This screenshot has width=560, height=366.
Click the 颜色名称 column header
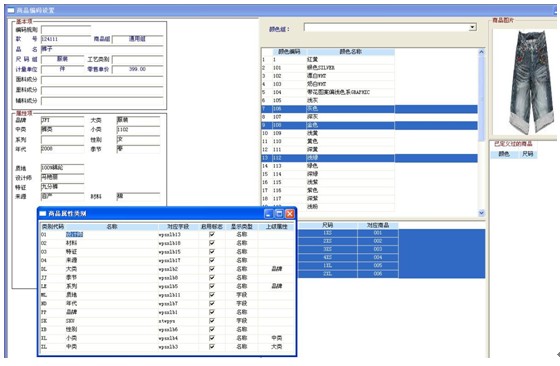click(350, 52)
